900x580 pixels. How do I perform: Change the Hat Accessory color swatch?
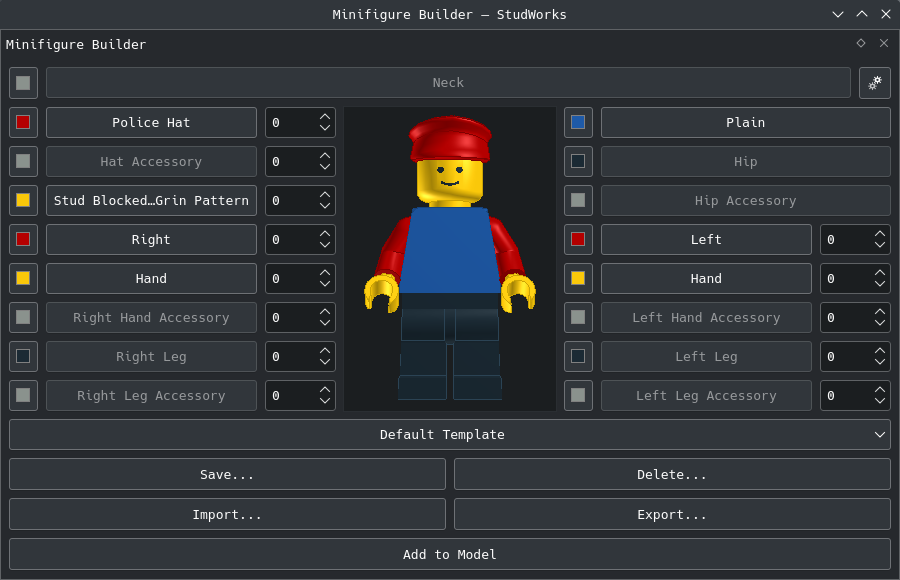(24, 161)
